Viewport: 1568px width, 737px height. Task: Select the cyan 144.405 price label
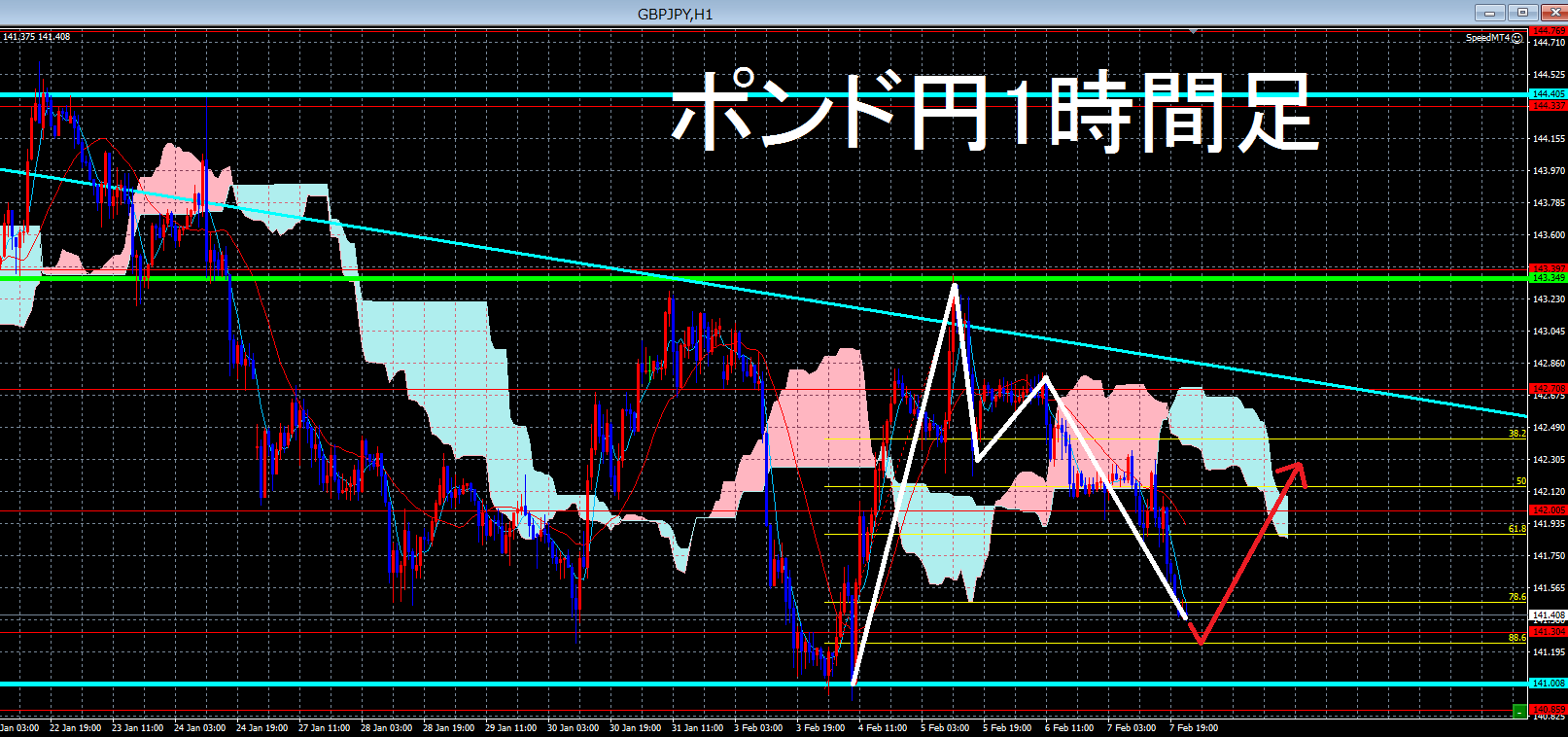(1549, 94)
